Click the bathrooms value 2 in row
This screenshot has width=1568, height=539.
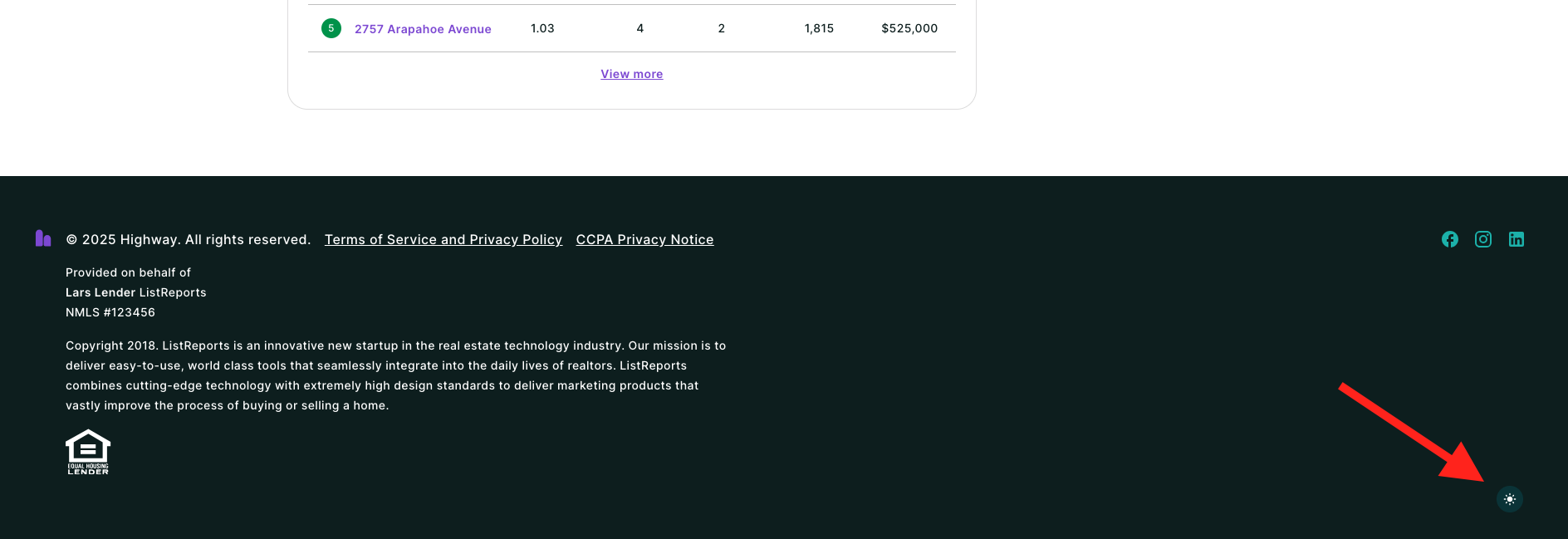coord(721,28)
